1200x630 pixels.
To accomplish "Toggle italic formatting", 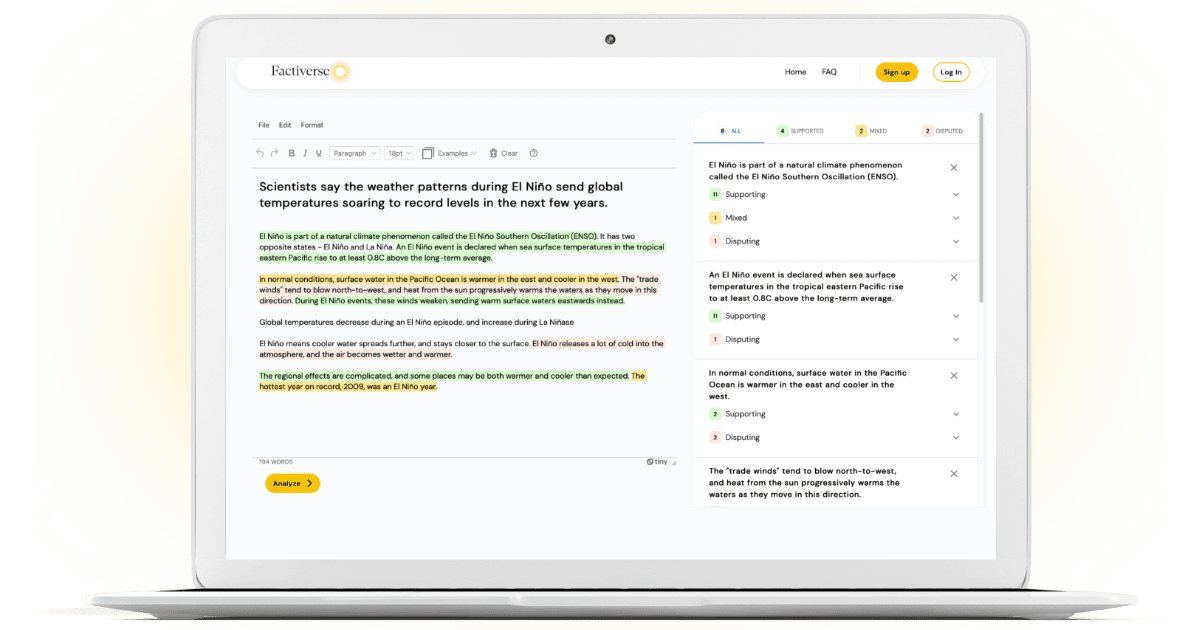I will 305,153.
